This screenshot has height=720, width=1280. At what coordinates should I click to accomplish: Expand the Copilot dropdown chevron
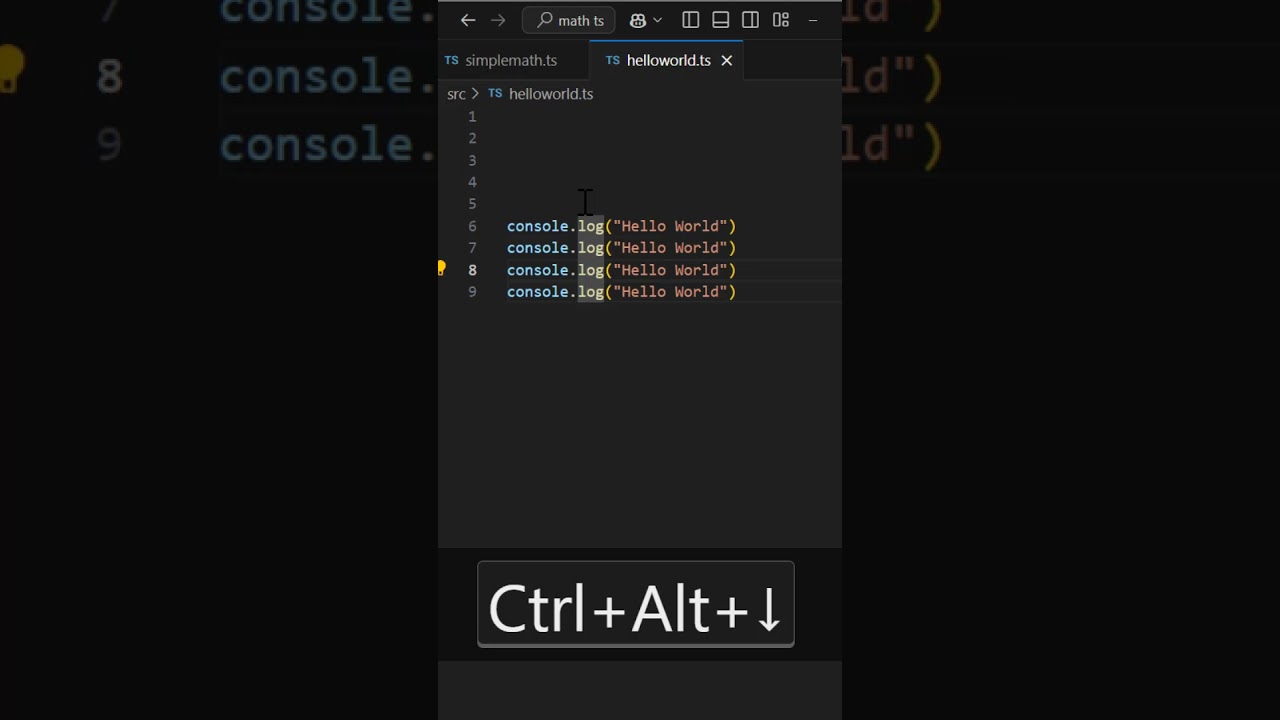point(657,20)
